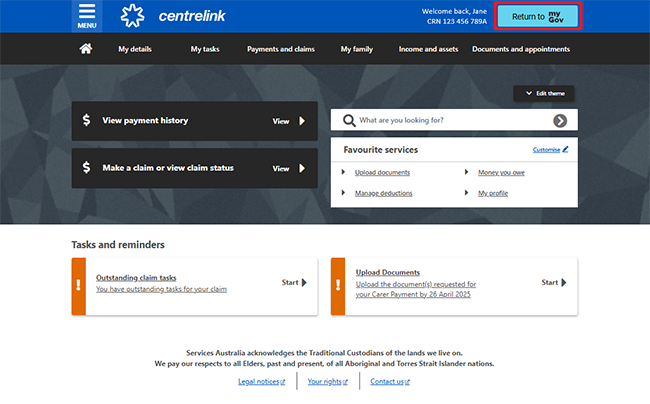Click the pencil icon next to Customise
This screenshot has height=404, width=650.
point(565,149)
